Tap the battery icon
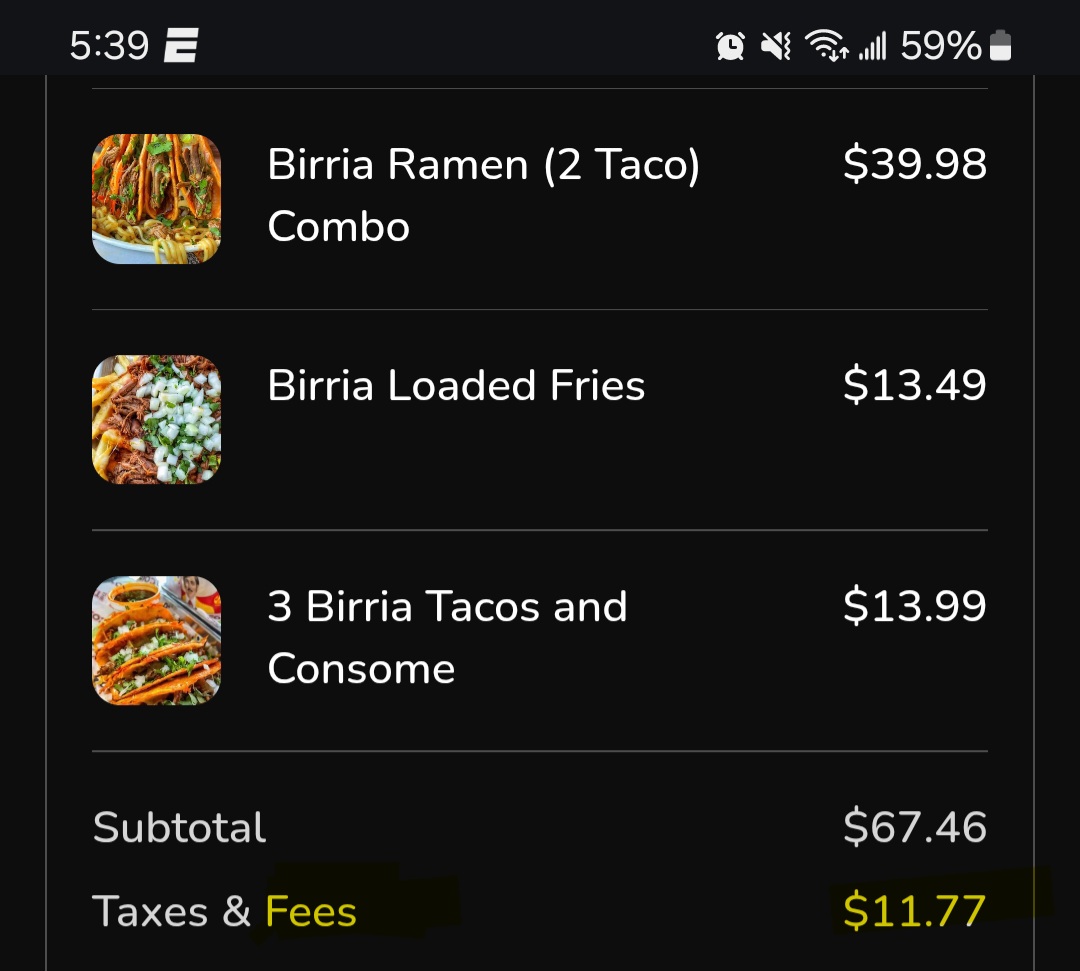 (x=1000, y=45)
